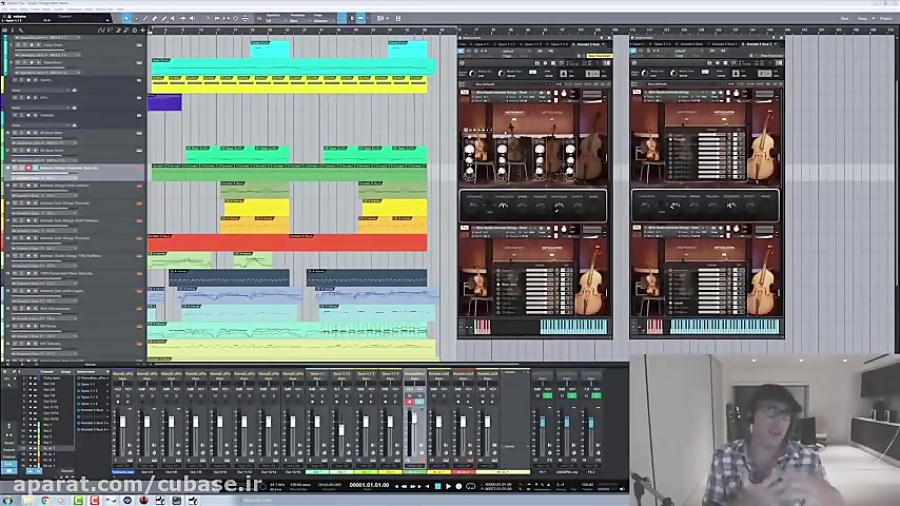This screenshot has height=506, width=900.
Task: Mute the first mixer channel
Action: coord(118,395)
